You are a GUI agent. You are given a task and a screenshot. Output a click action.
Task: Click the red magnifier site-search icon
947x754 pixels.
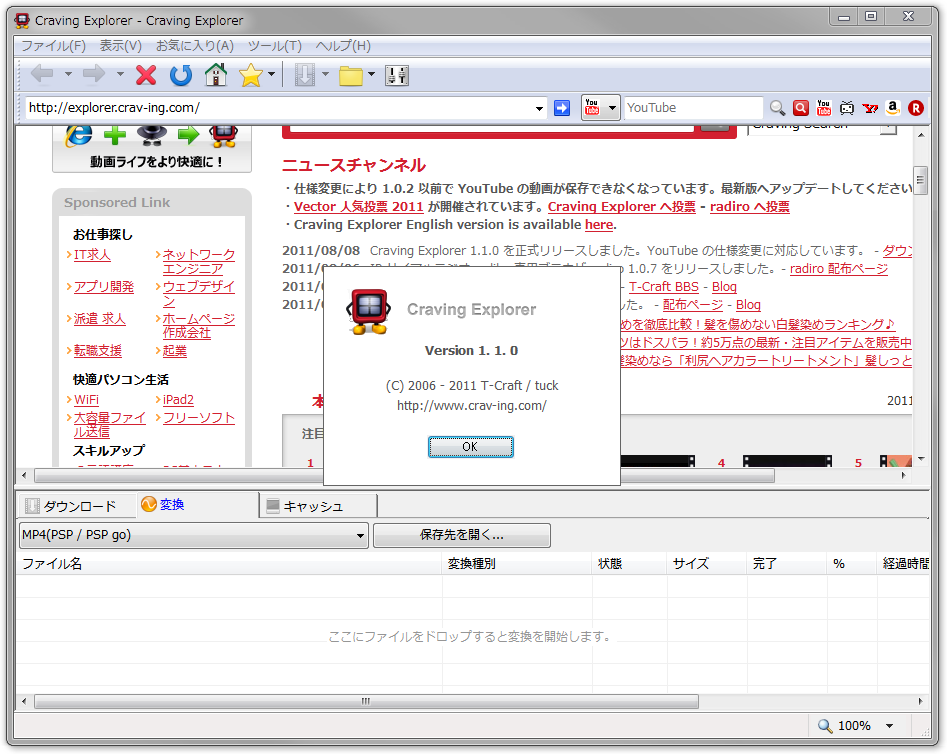(801, 108)
